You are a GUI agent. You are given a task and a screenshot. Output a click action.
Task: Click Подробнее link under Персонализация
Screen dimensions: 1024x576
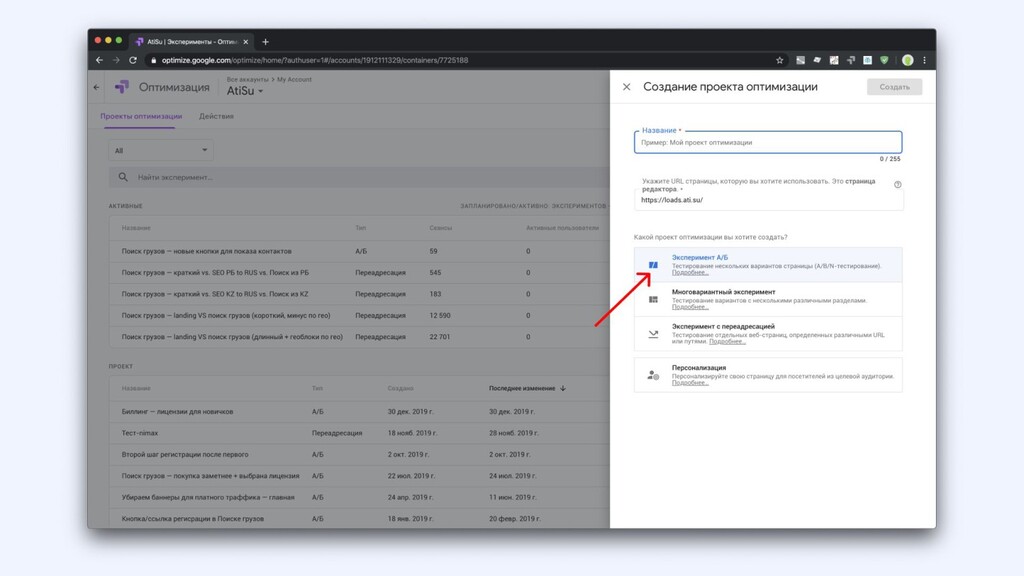point(690,383)
